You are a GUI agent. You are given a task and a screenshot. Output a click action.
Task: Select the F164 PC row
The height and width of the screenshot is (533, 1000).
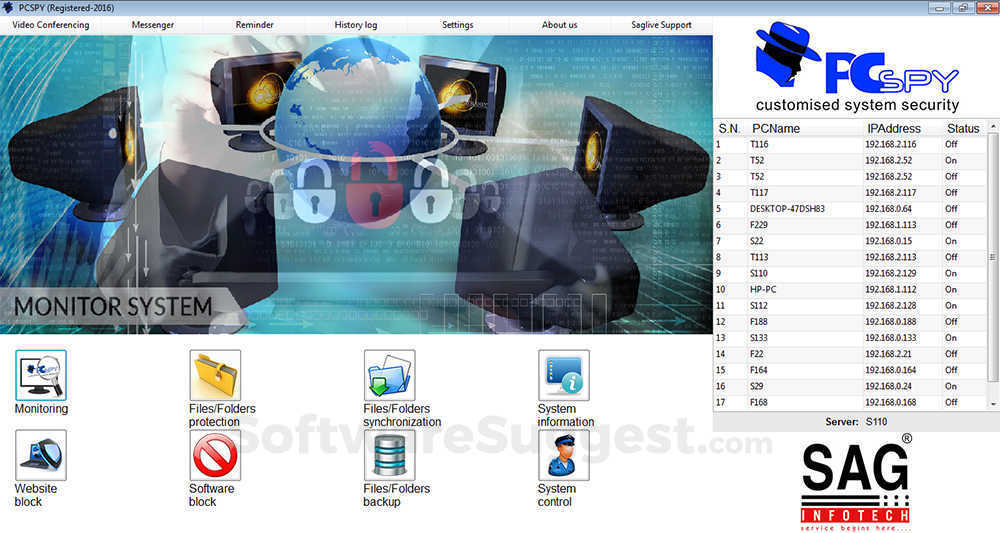tap(850, 370)
